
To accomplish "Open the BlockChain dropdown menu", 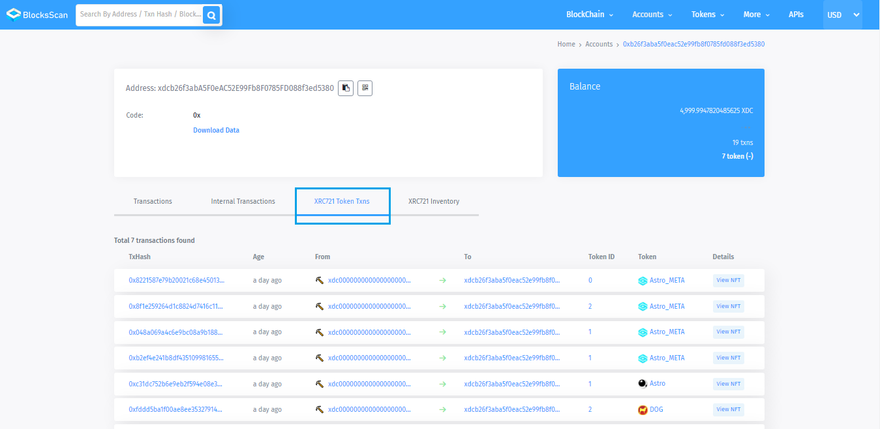I will click(x=589, y=15).
